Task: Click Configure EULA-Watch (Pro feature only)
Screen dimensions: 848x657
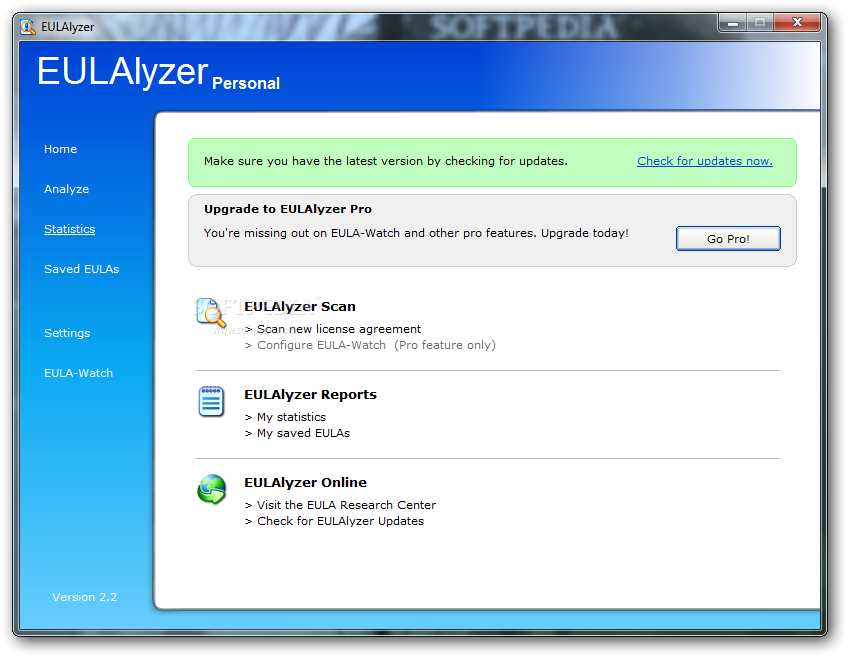Action: coord(376,345)
